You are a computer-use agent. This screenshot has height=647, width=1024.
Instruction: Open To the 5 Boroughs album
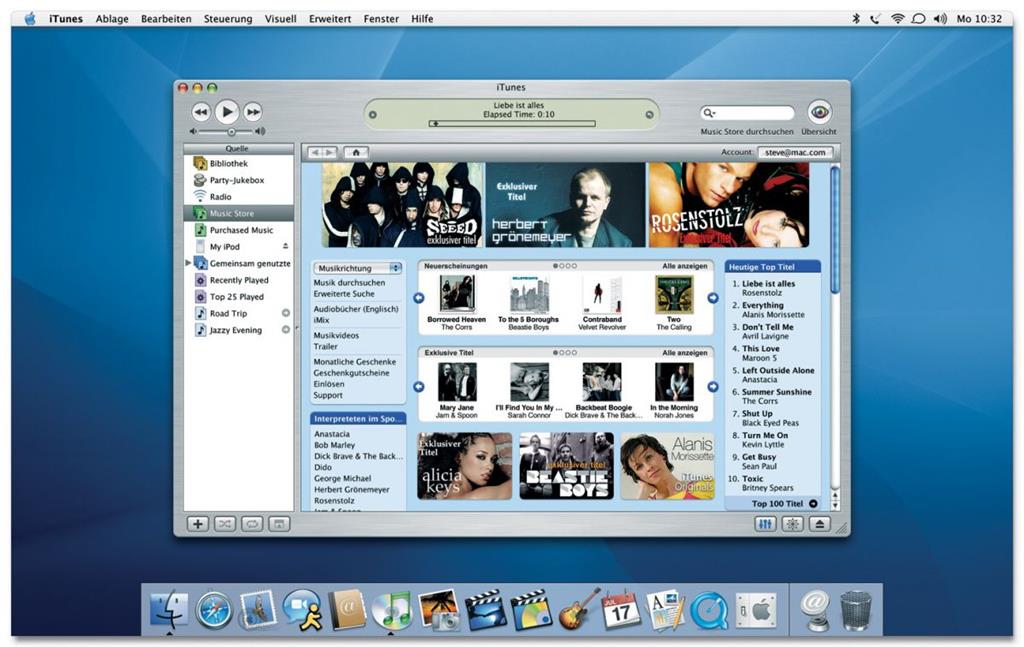point(528,294)
